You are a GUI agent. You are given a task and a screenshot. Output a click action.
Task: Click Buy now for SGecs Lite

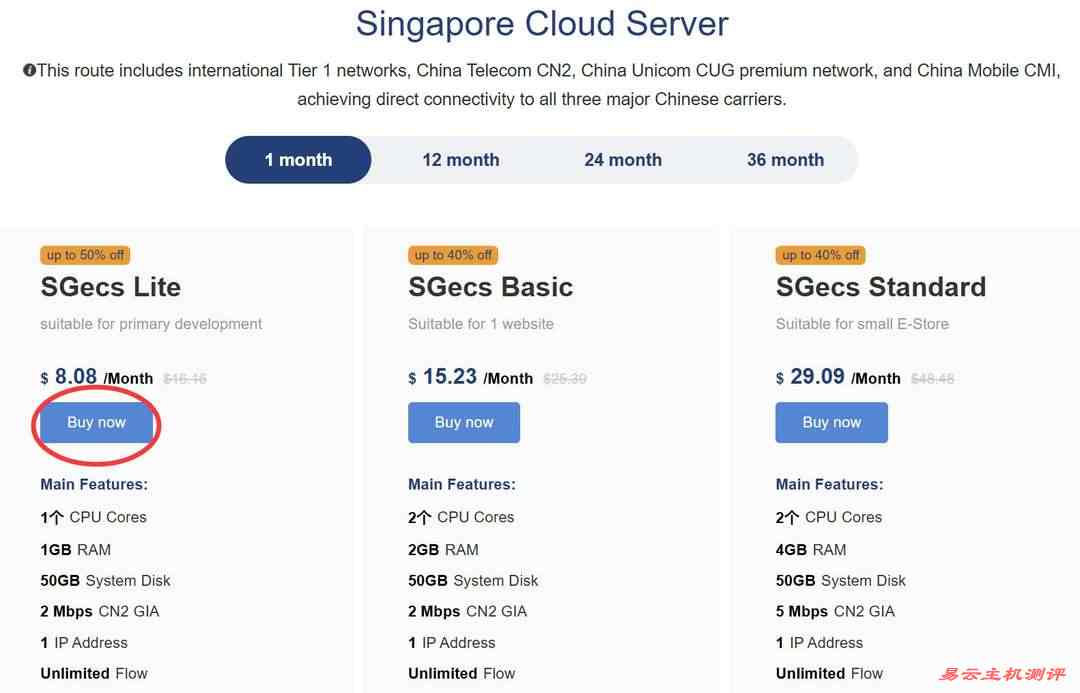click(96, 423)
